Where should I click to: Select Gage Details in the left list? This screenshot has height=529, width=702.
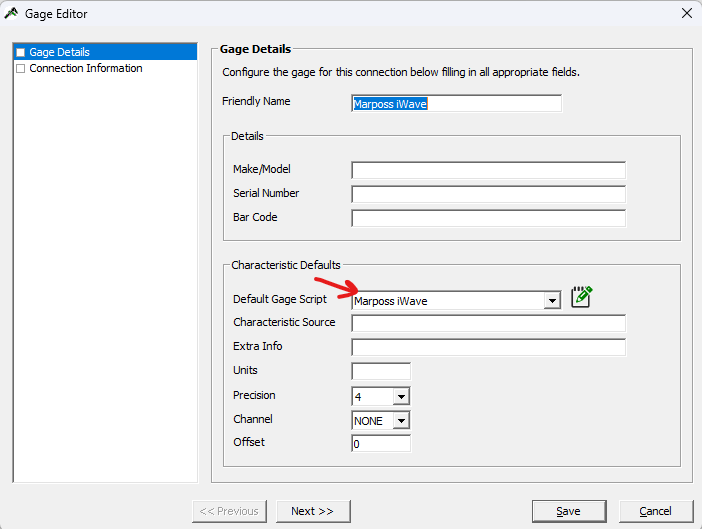coord(105,52)
